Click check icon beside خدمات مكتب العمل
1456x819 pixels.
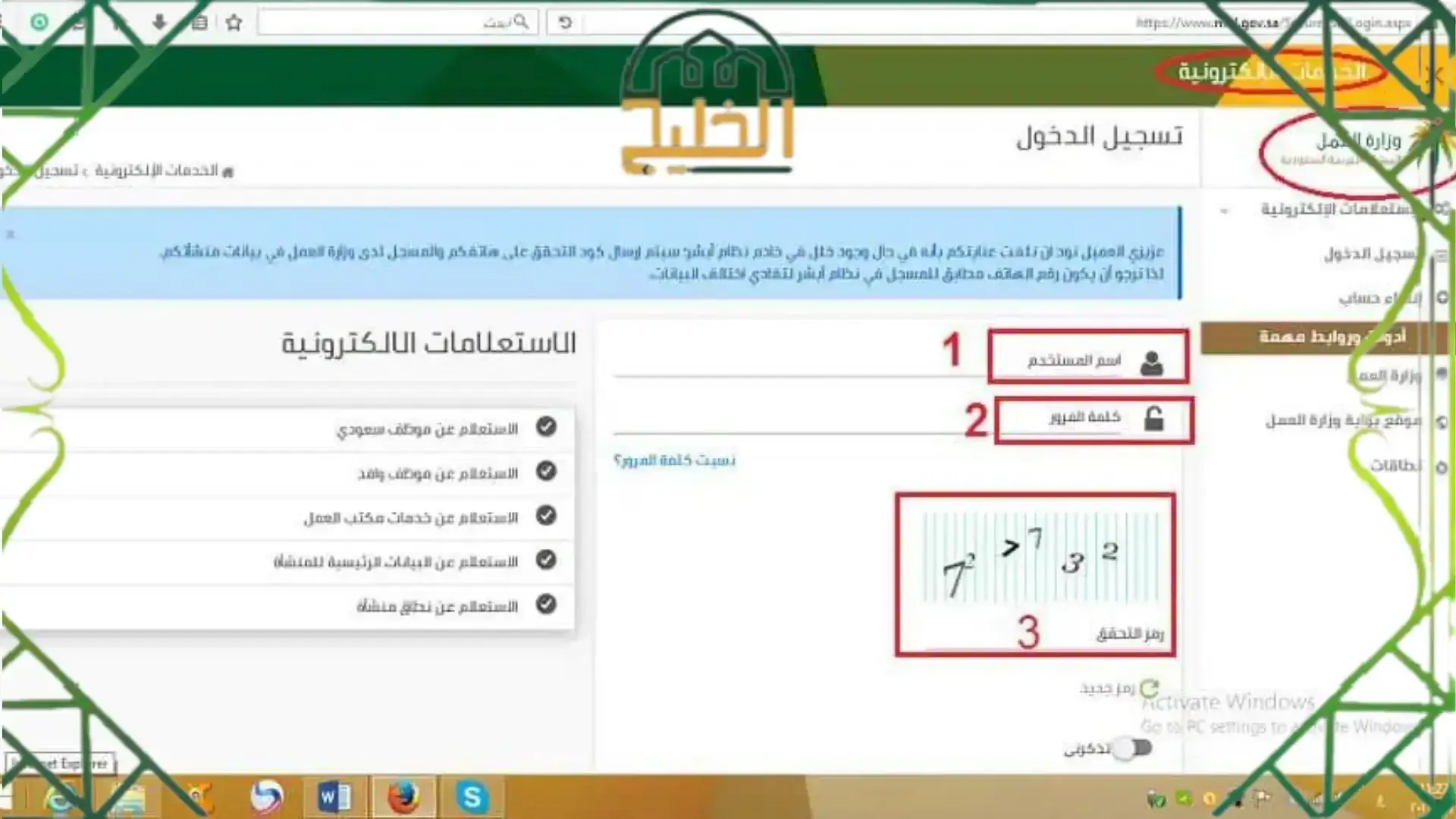click(546, 516)
